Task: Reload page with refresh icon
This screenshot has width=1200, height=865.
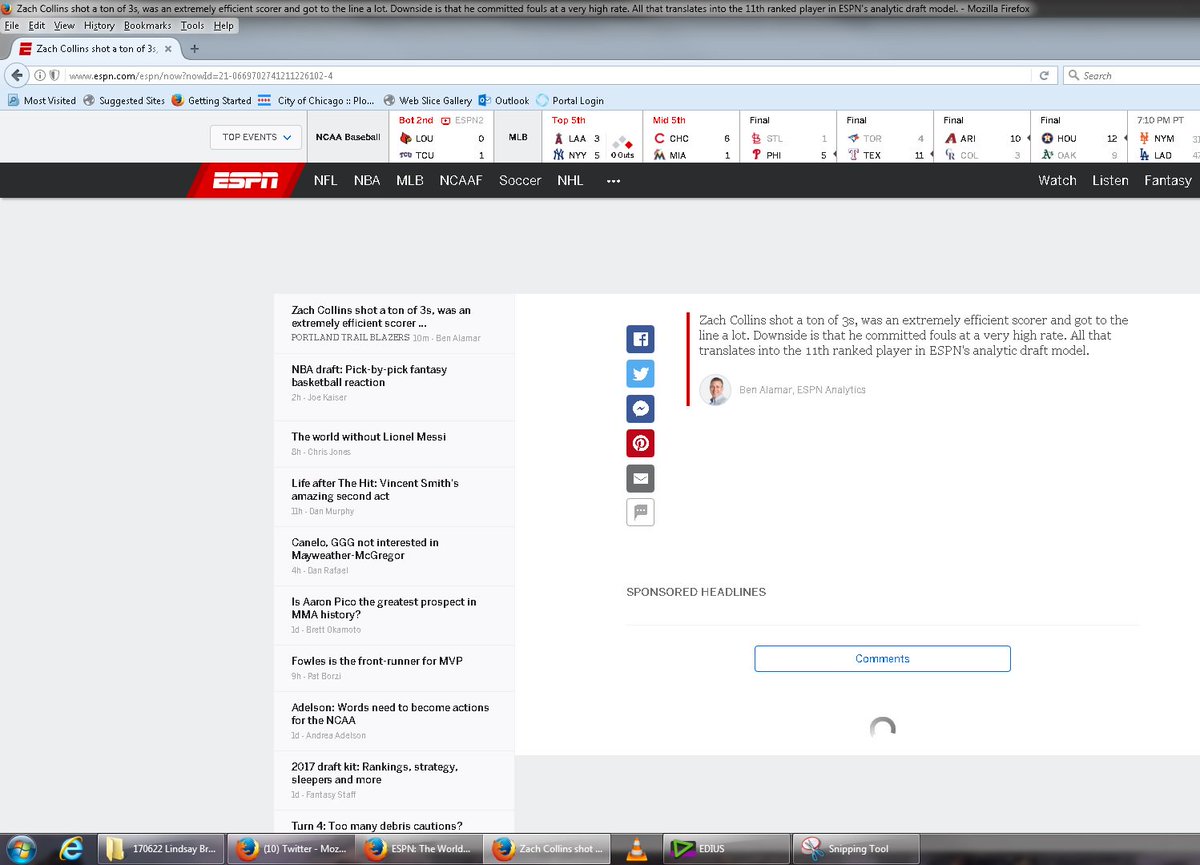Action: click(1044, 75)
